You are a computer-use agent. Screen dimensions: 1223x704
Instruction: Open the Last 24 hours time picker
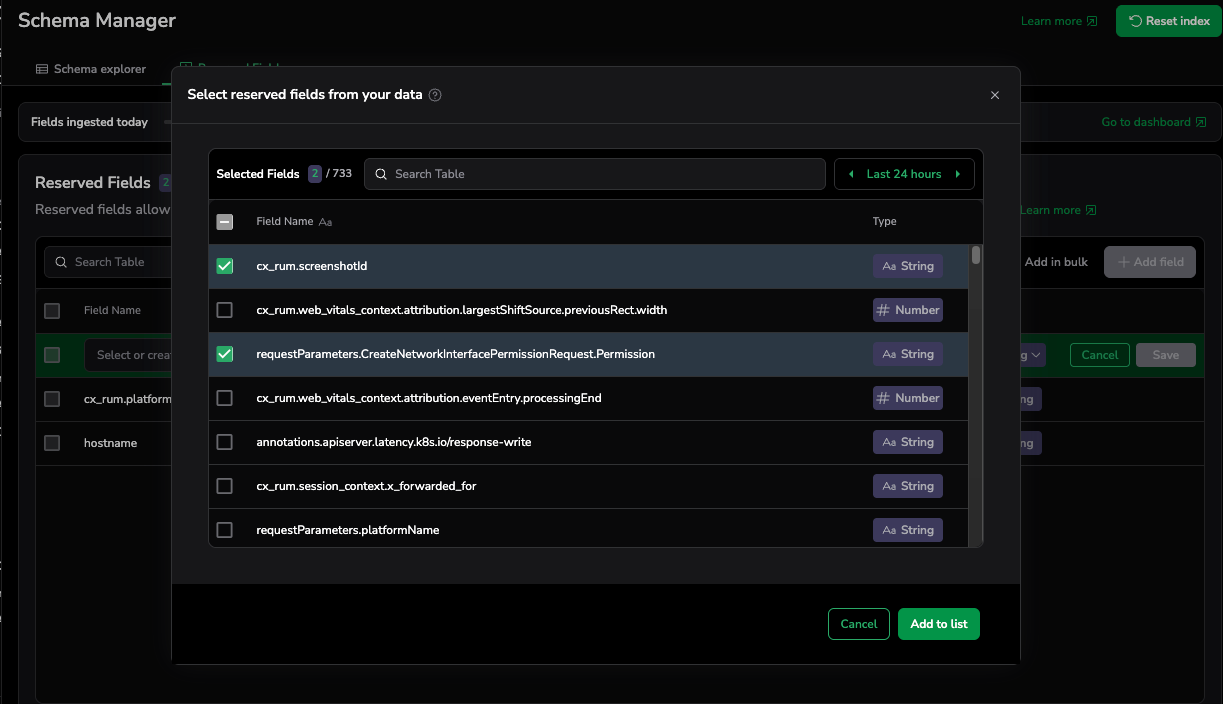(904, 174)
